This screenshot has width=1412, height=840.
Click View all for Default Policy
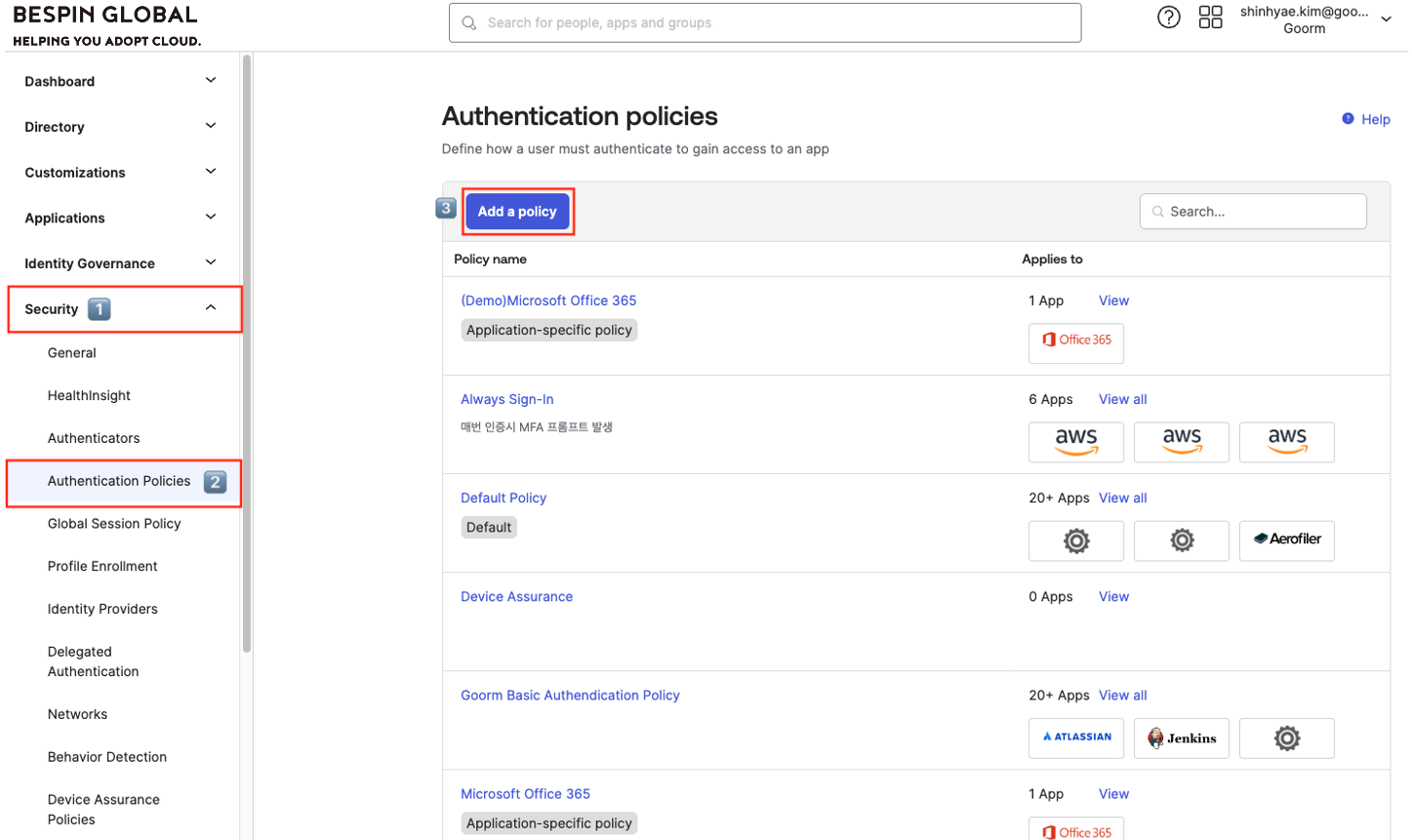[1122, 498]
